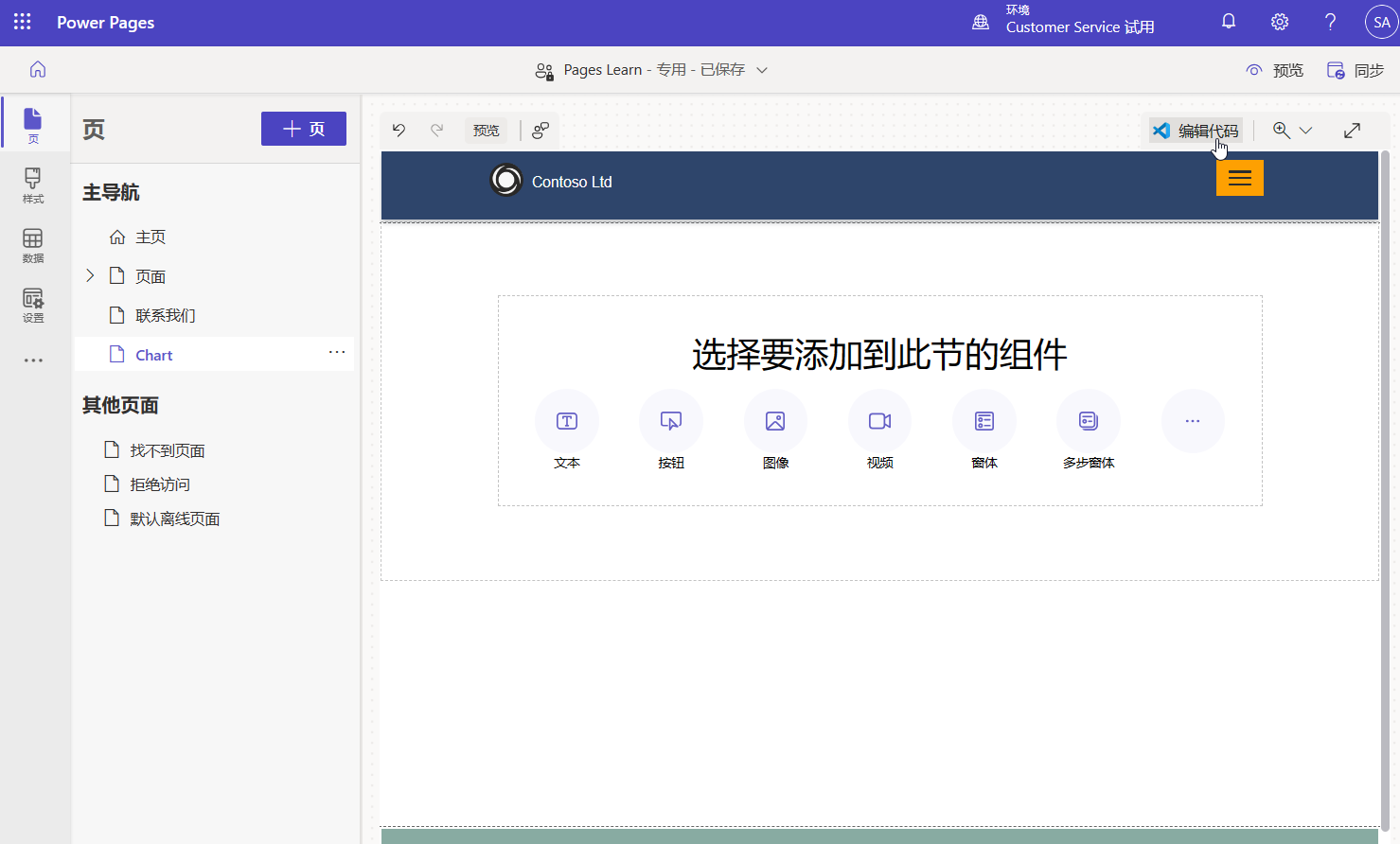Click the environment icon in header
The height and width of the screenshot is (844, 1400).
click(981, 22)
